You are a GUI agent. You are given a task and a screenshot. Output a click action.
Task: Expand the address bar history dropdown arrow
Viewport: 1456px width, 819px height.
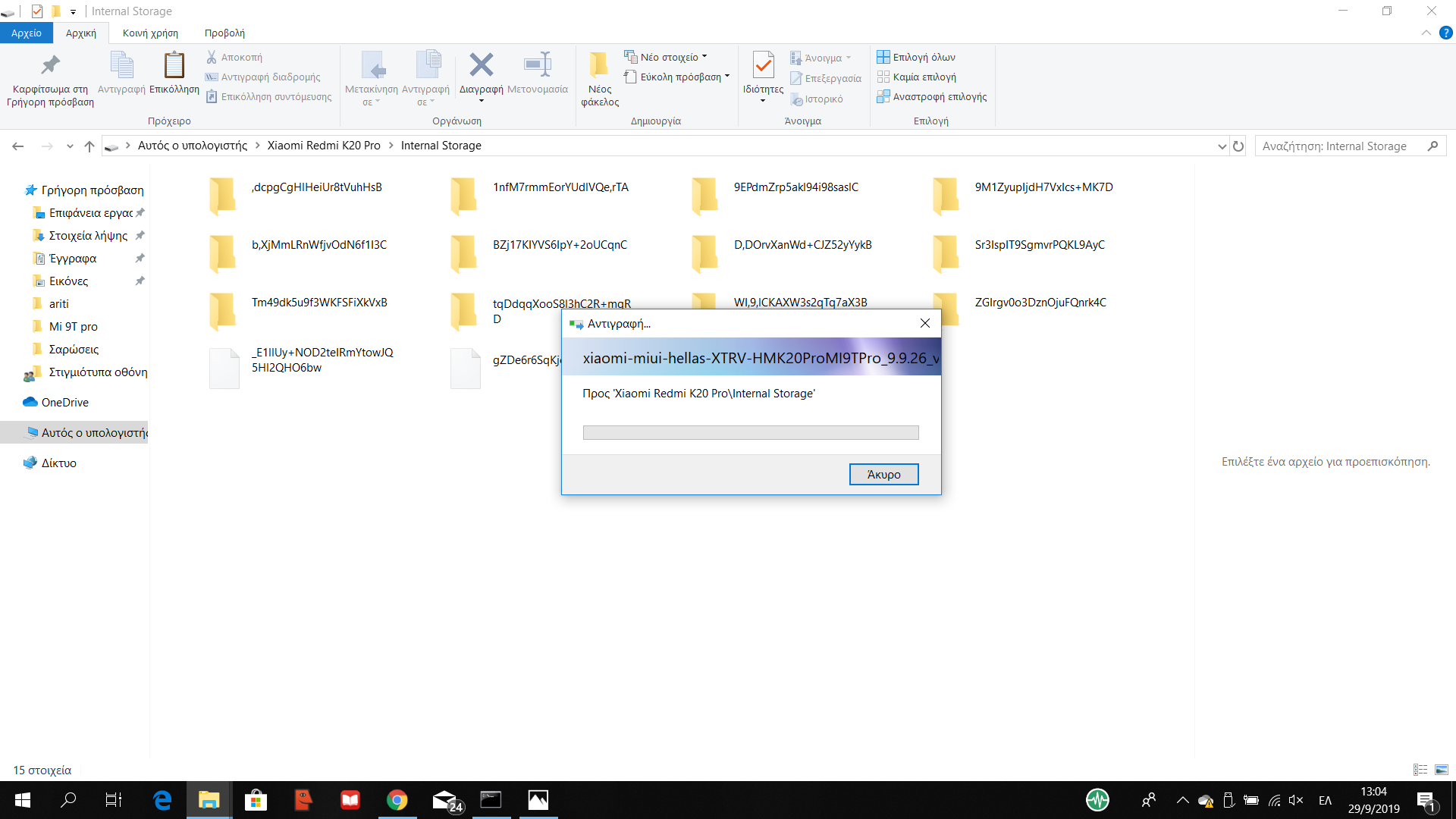[x=1222, y=146]
